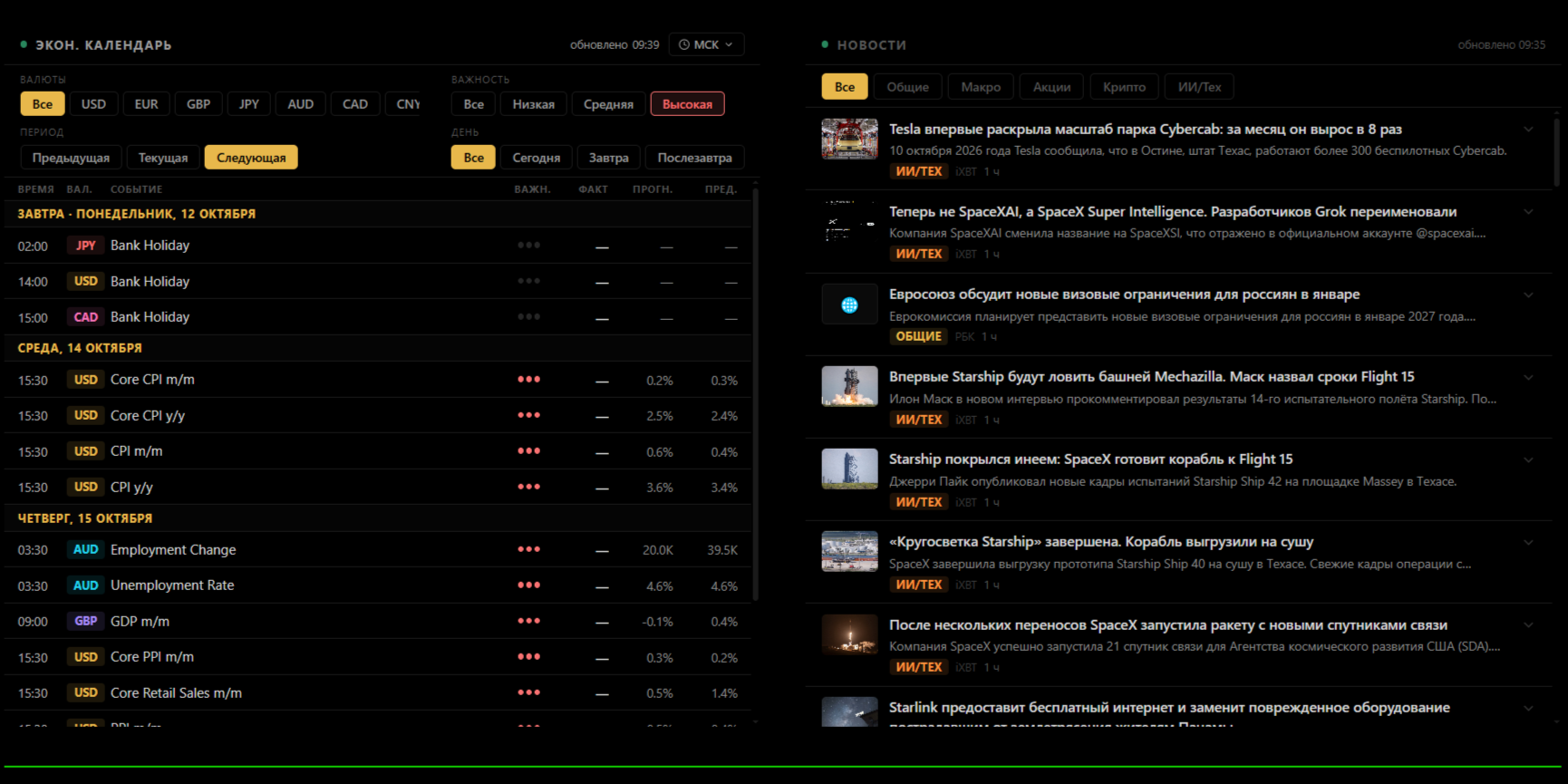
Task: Filter day by Завтра
Action: coord(609,158)
